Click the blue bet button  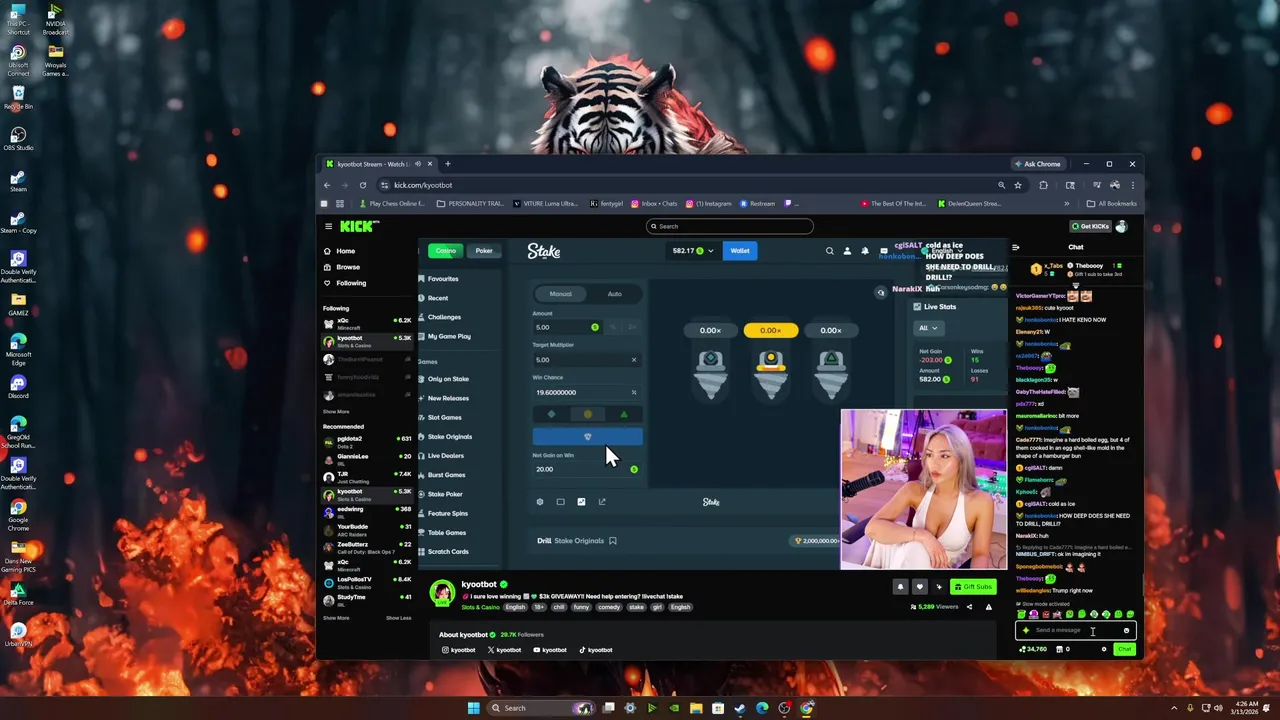(587, 437)
